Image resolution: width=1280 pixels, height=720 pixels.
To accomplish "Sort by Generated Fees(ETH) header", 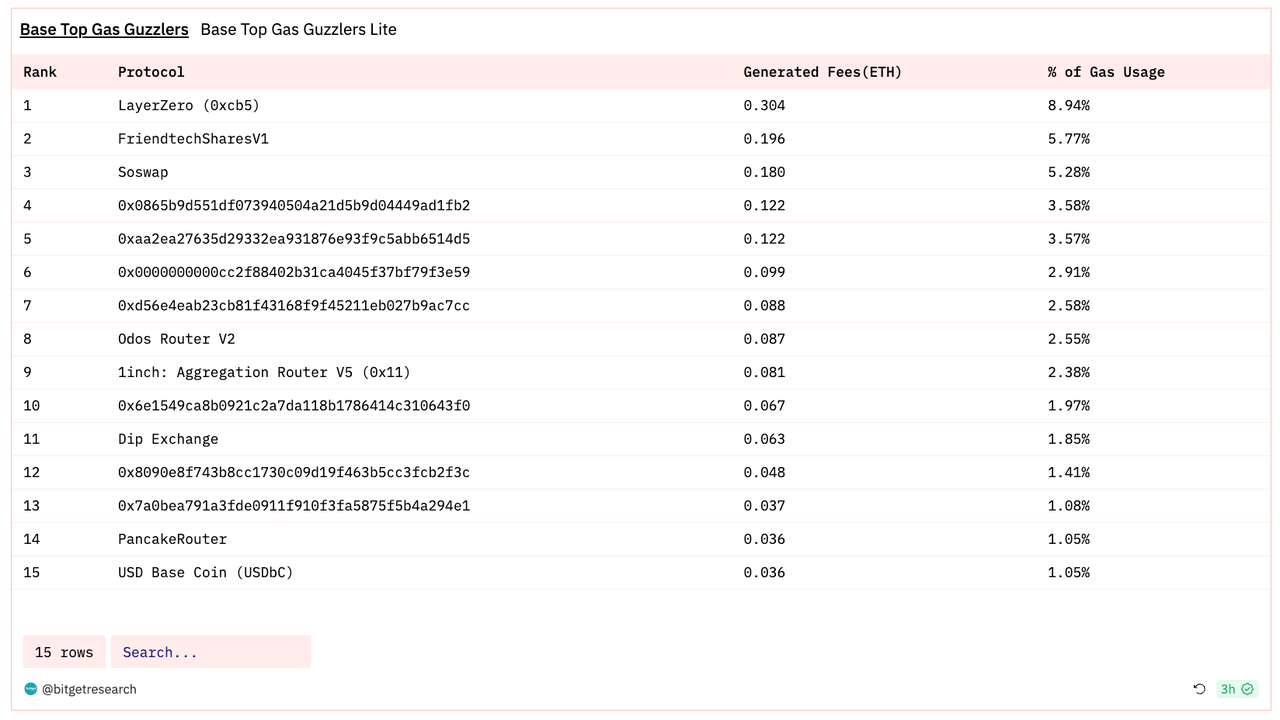I will click(822, 72).
